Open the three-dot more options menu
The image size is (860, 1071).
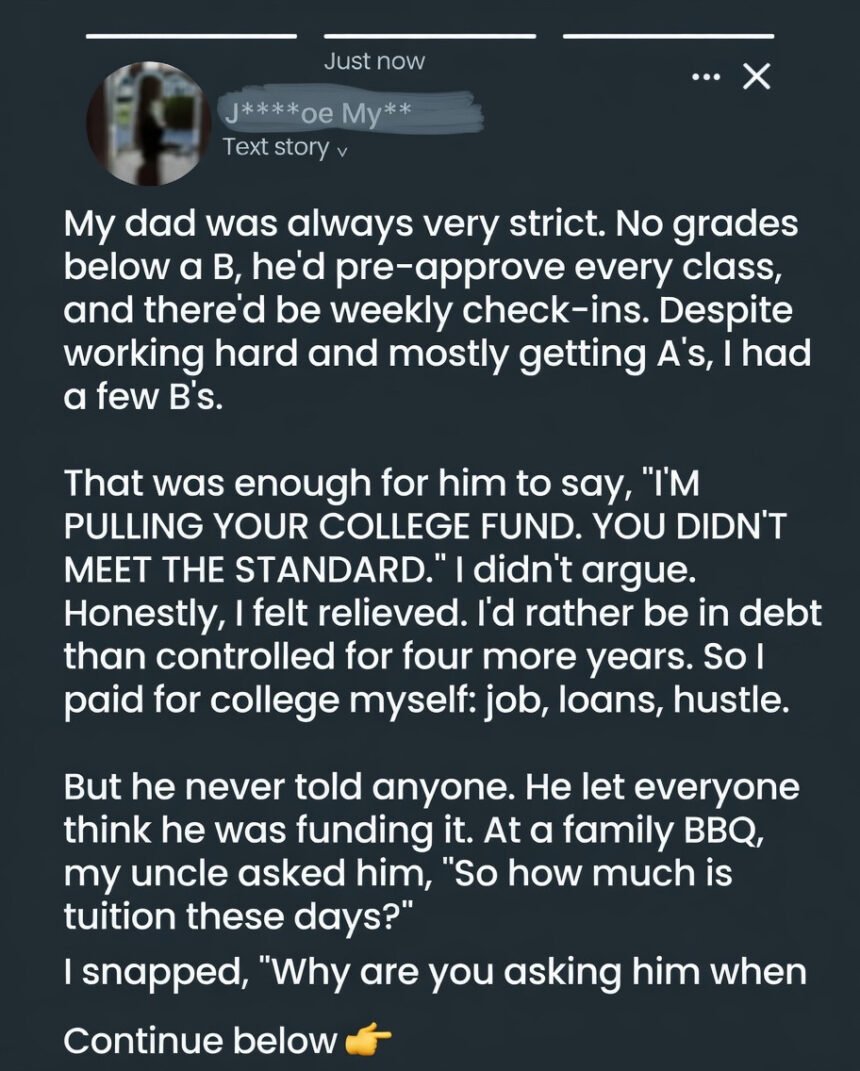pos(706,77)
